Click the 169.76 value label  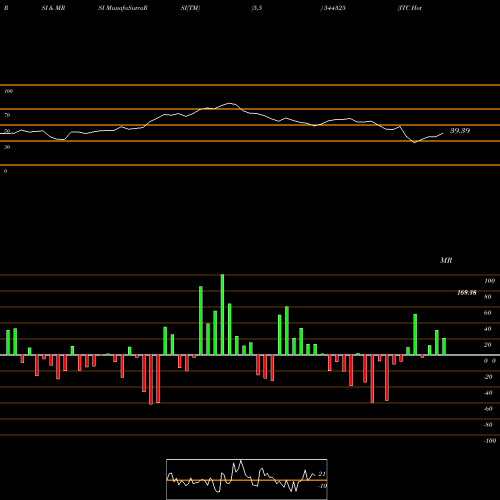(x=467, y=293)
